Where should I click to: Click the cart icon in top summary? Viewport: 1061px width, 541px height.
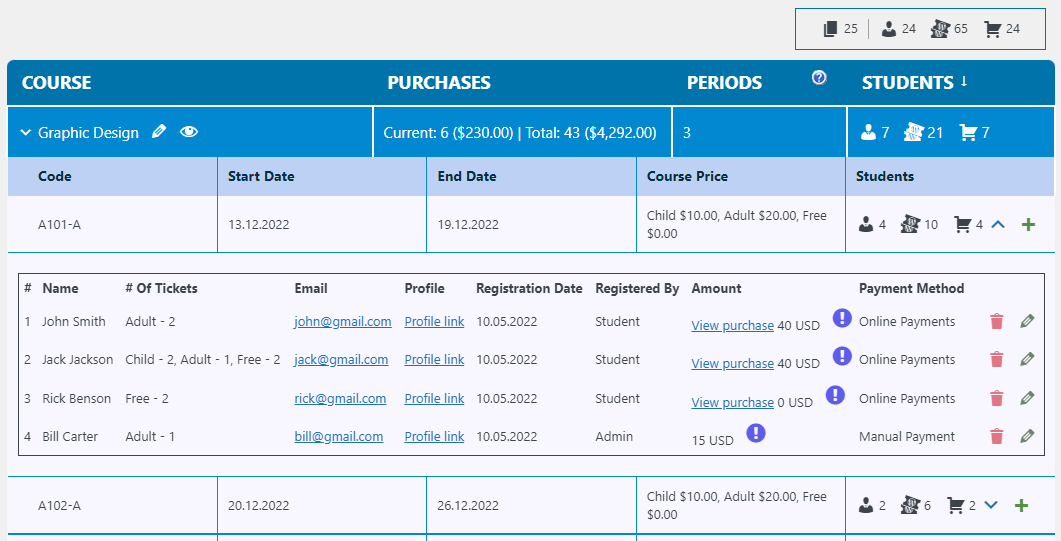992,29
